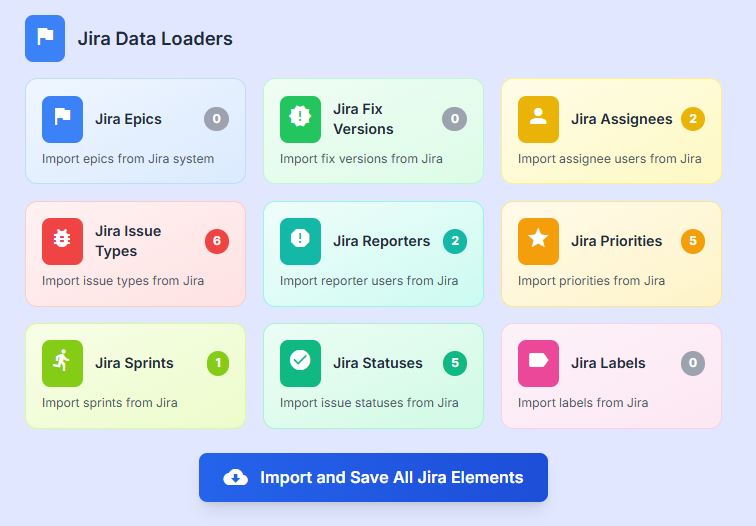The width and height of the screenshot is (756, 526).
Task: Select the Jira Reporters card title
Action: [x=381, y=241]
